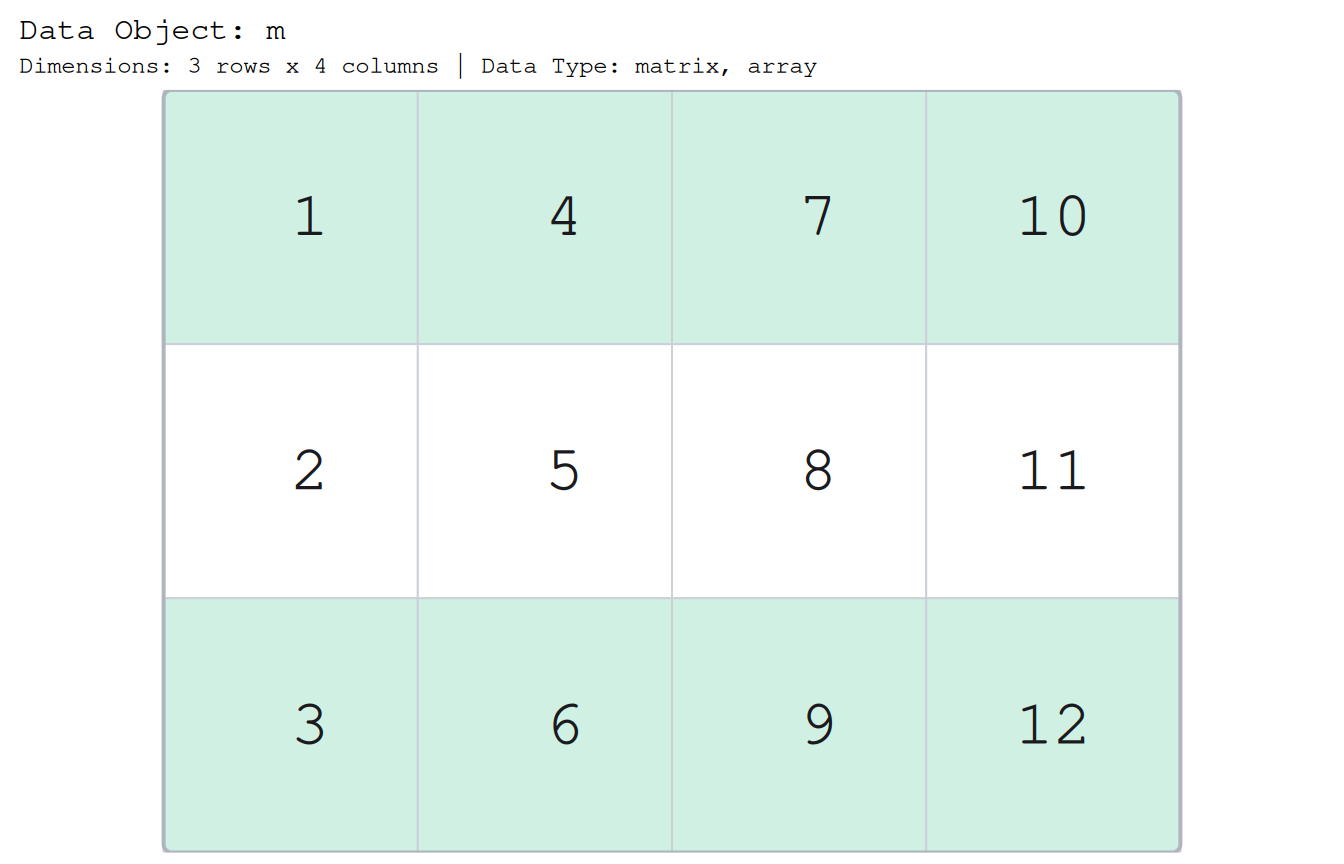Click the 3 rows text in the dimensions line

(x=229, y=67)
